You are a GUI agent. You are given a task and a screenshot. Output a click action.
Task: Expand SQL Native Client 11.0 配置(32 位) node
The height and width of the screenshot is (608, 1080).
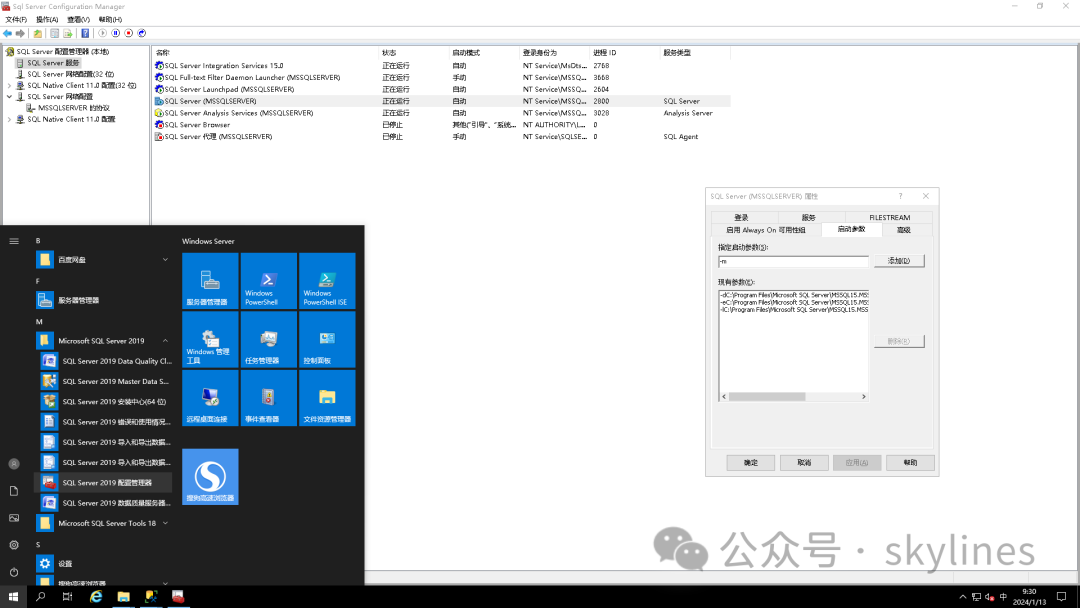point(10,85)
